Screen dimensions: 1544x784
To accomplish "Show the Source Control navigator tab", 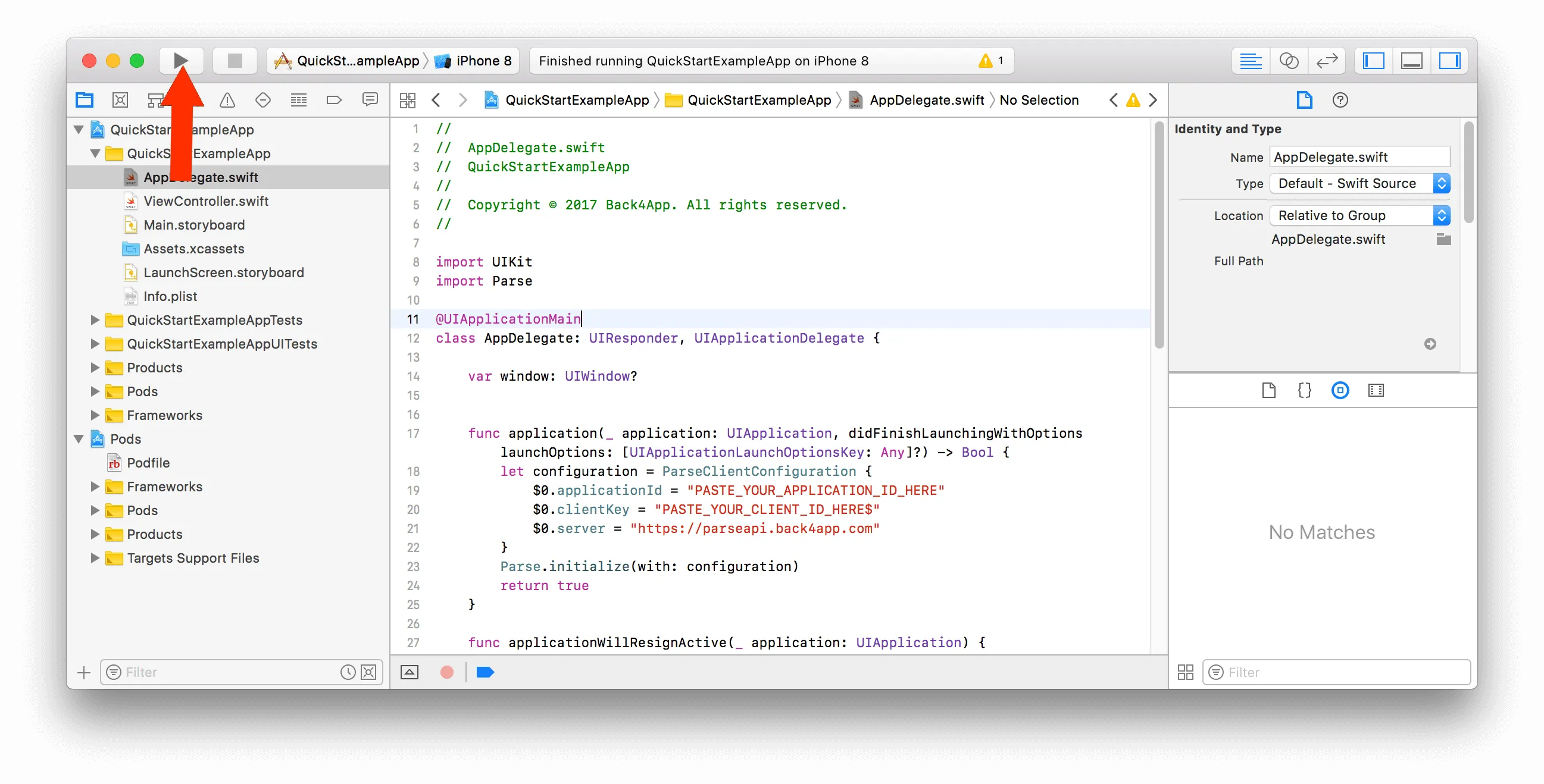I will pyautogui.click(x=120, y=100).
